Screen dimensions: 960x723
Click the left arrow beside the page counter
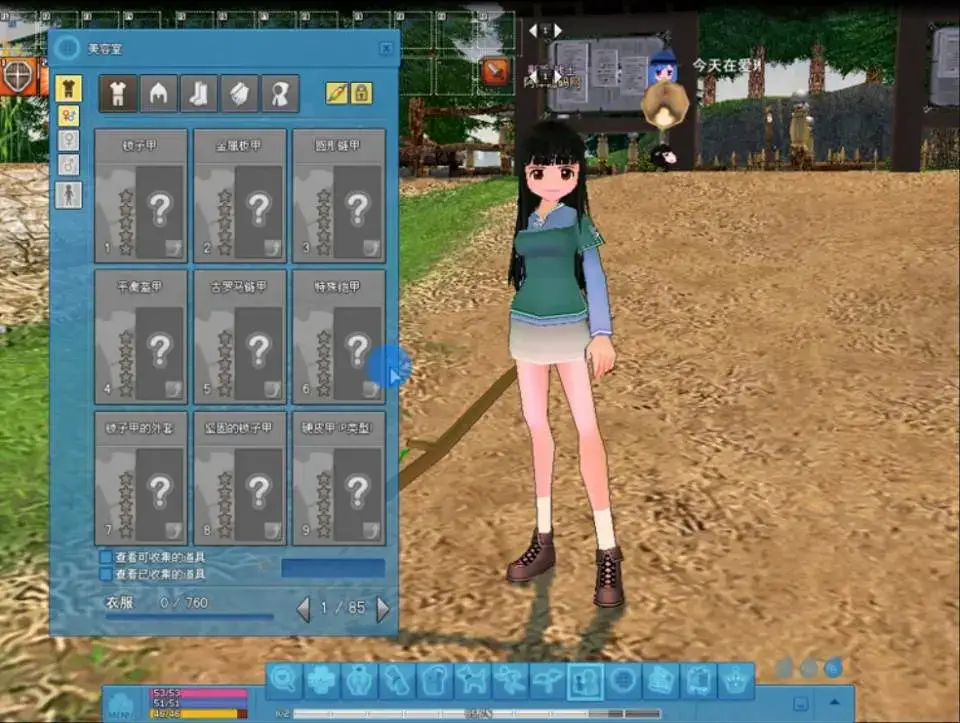tap(302, 606)
